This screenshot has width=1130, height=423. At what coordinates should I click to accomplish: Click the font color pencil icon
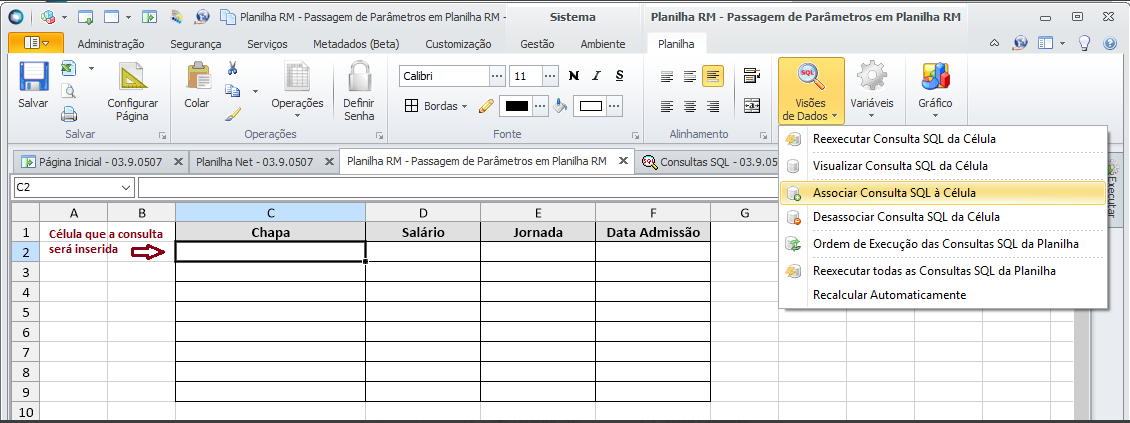486,106
